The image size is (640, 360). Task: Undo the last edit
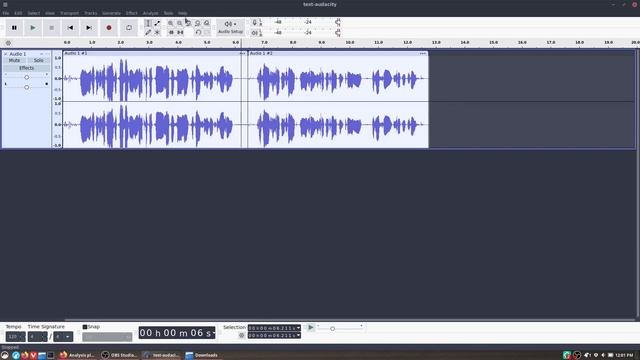[198, 32]
